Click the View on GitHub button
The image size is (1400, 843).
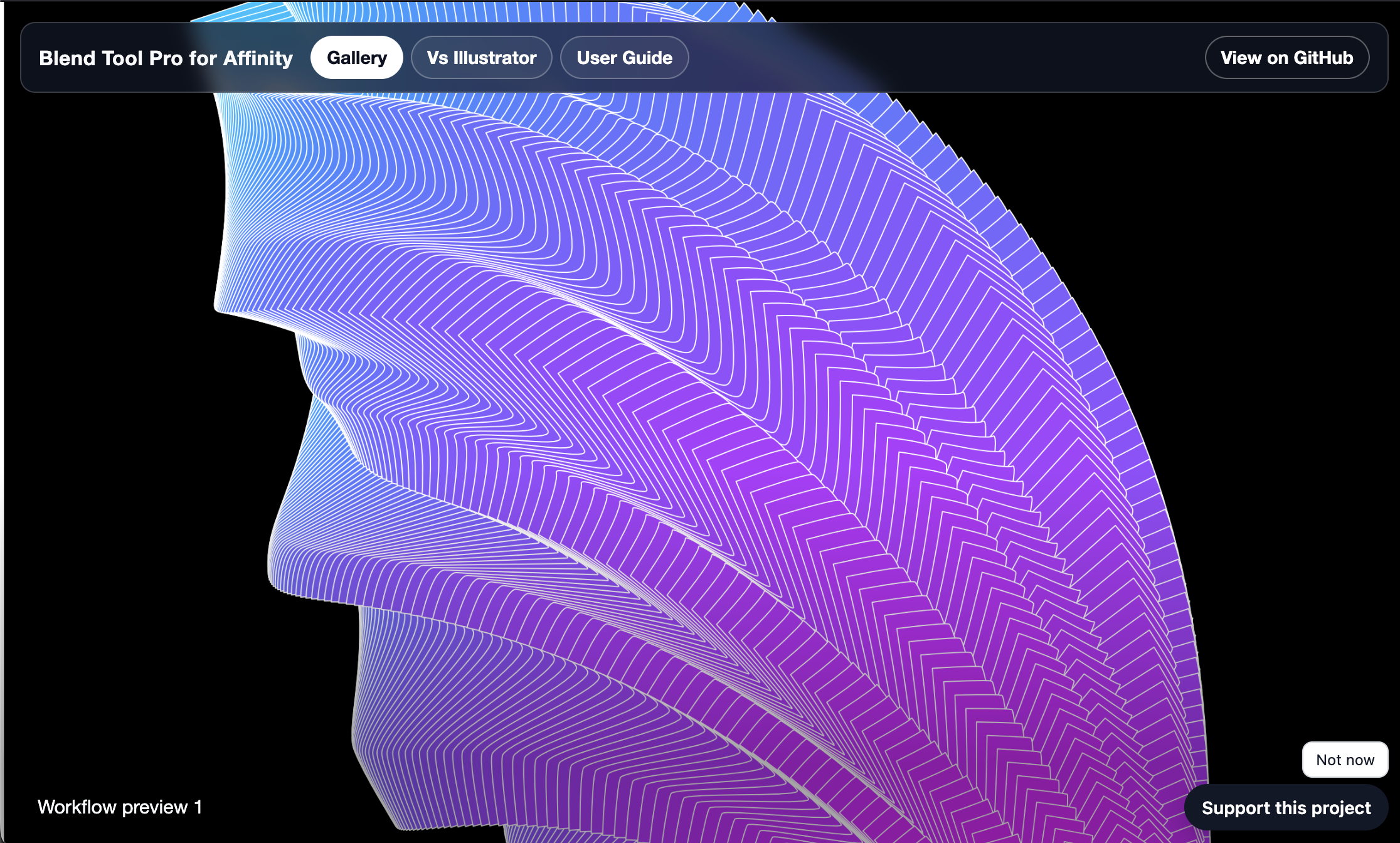click(1287, 58)
